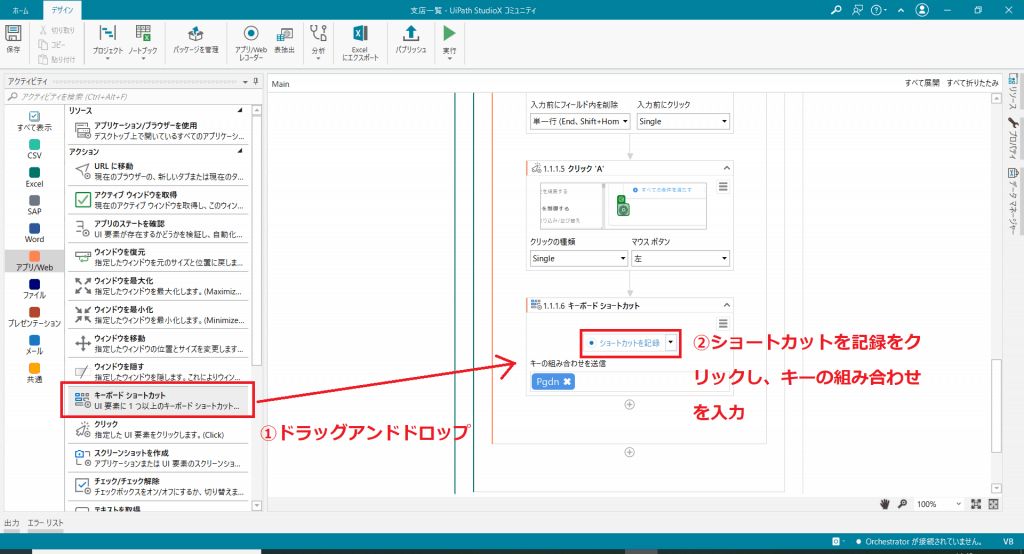Open the 100% zoom level selector
This screenshot has height=554, width=1024.
(940, 504)
